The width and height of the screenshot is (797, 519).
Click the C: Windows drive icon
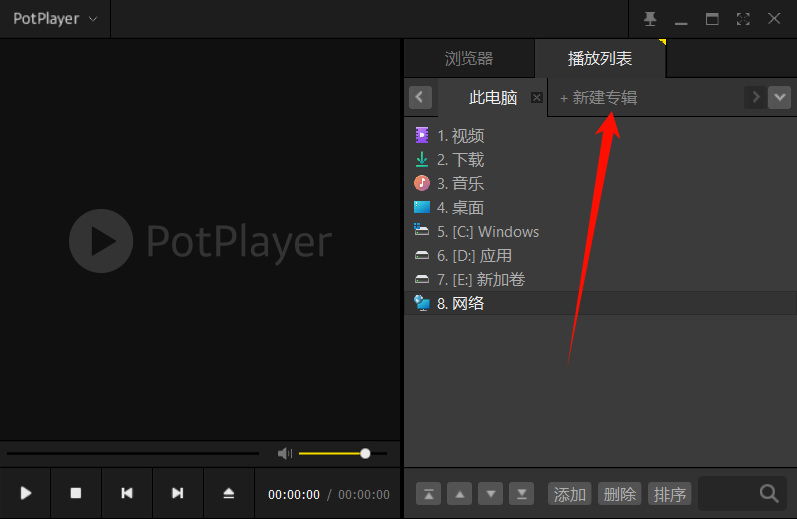tap(421, 230)
